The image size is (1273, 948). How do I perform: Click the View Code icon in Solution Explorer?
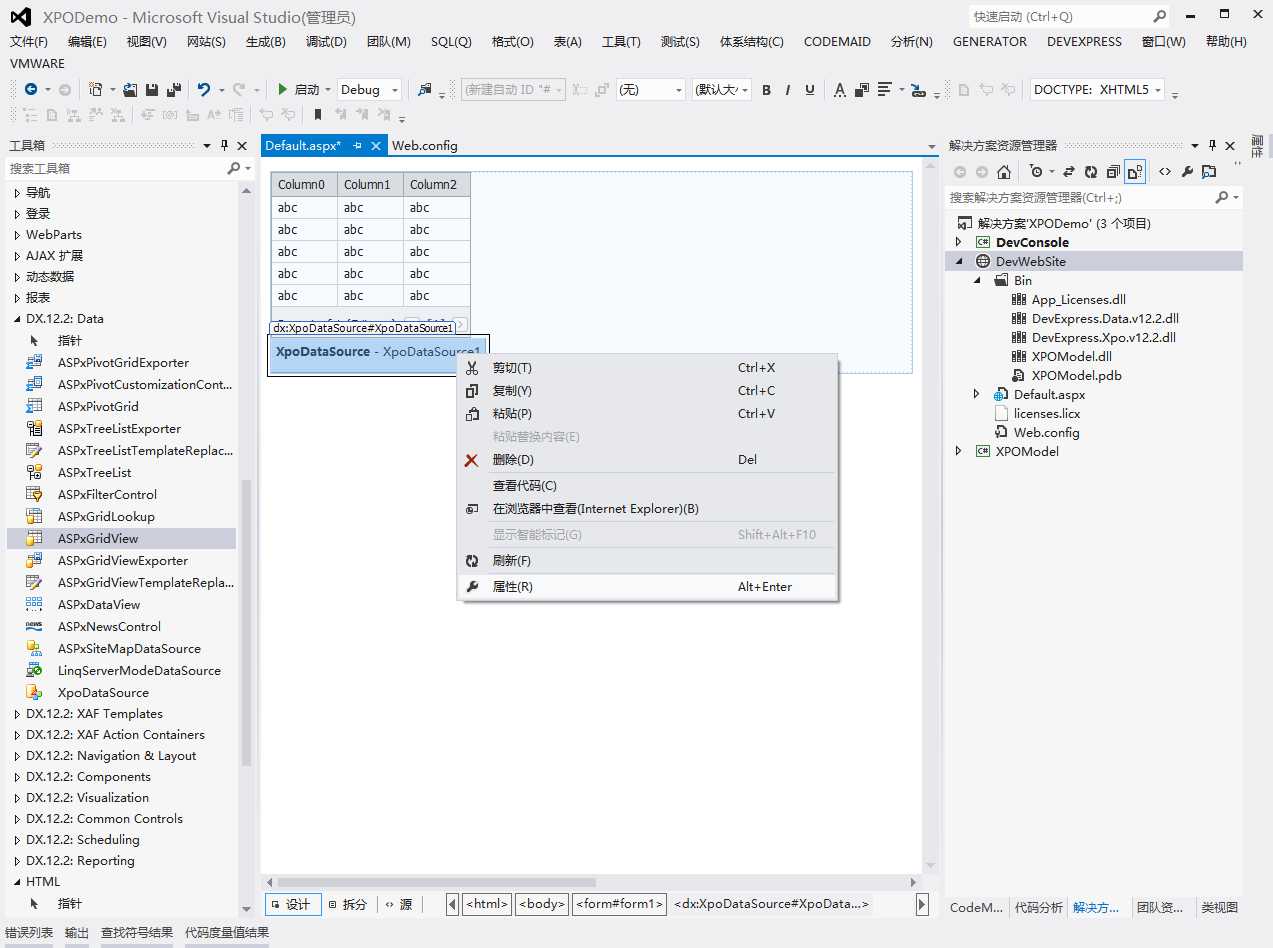(1165, 172)
